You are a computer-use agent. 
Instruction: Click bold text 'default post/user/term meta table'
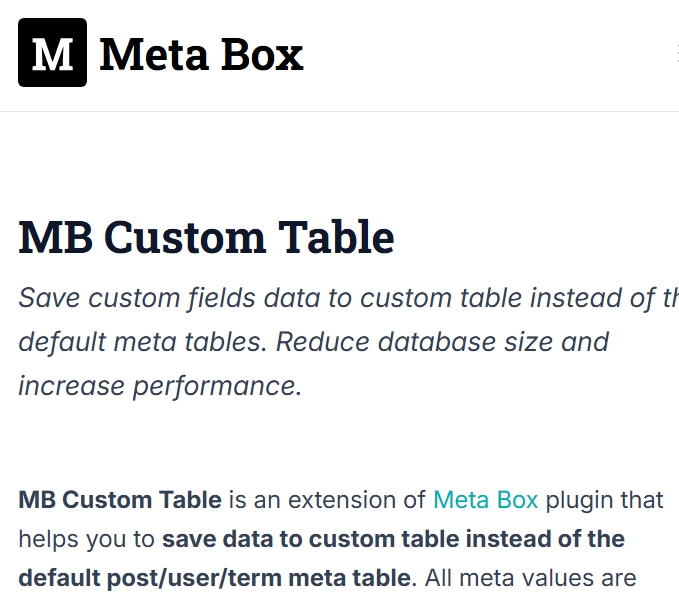(215, 578)
